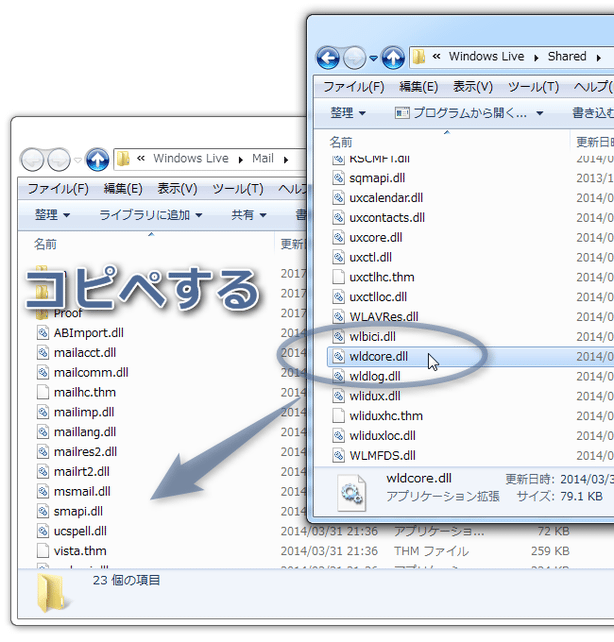This screenshot has height=642, width=614.
Task: Open ツール(T) menu in Mail window
Action: [238, 189]
